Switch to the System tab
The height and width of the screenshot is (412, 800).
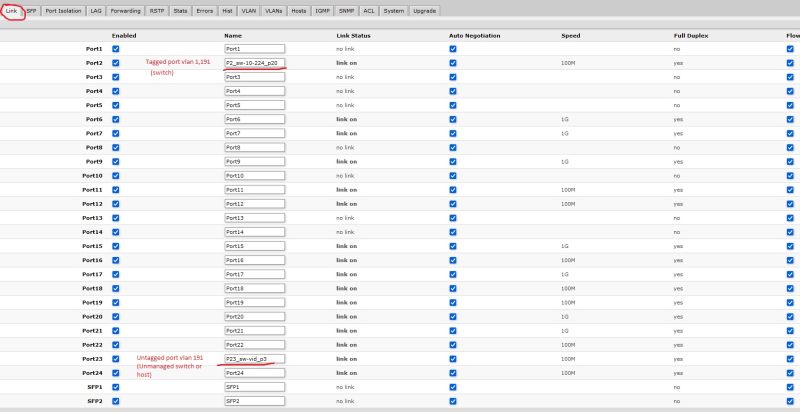tap(394, 11)
